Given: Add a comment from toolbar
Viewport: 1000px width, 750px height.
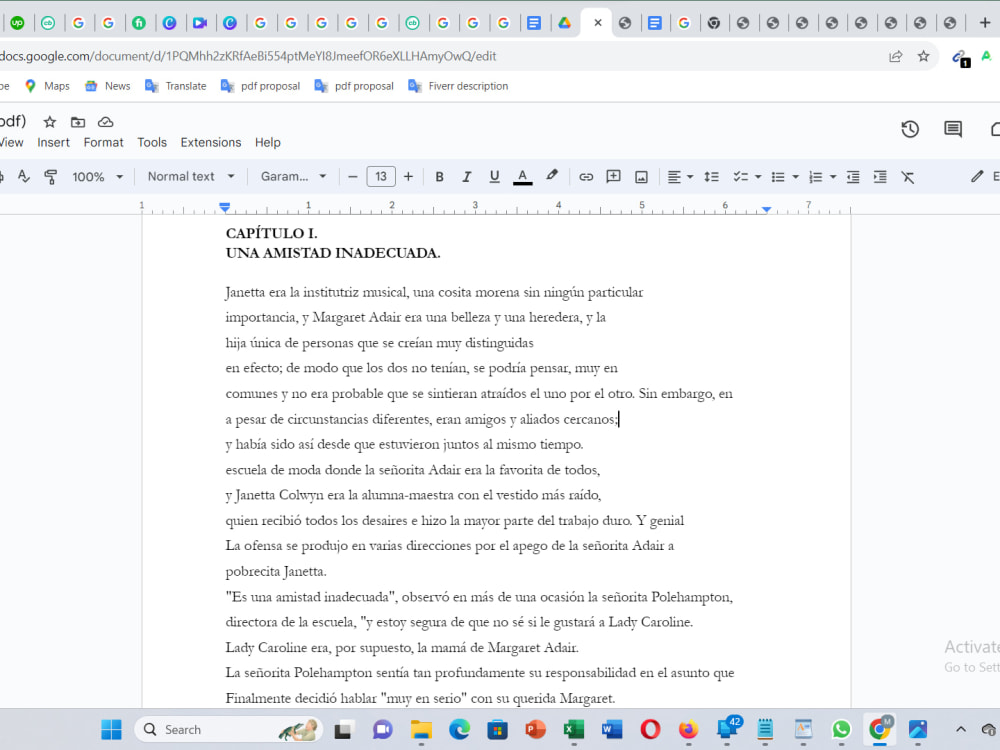Looking at the screenshot, I should (614, 177).
